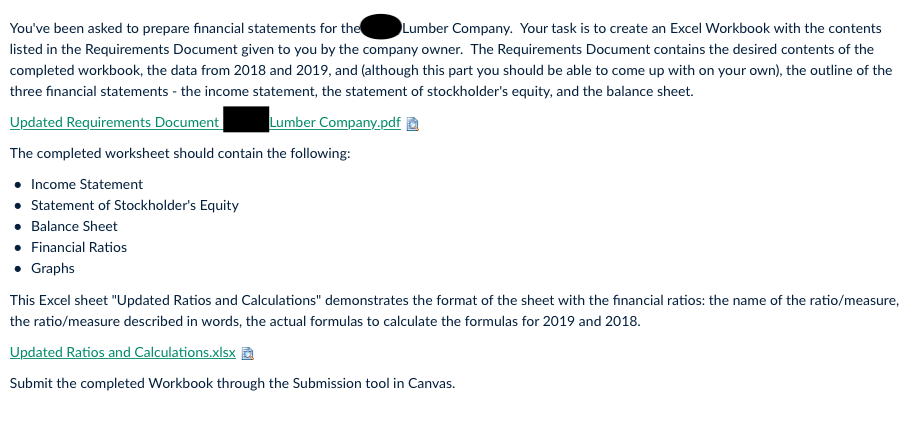Screen dimensions: 918x440
Task: Click the bullet point before Graphs
Action: (x=19, y=269)
